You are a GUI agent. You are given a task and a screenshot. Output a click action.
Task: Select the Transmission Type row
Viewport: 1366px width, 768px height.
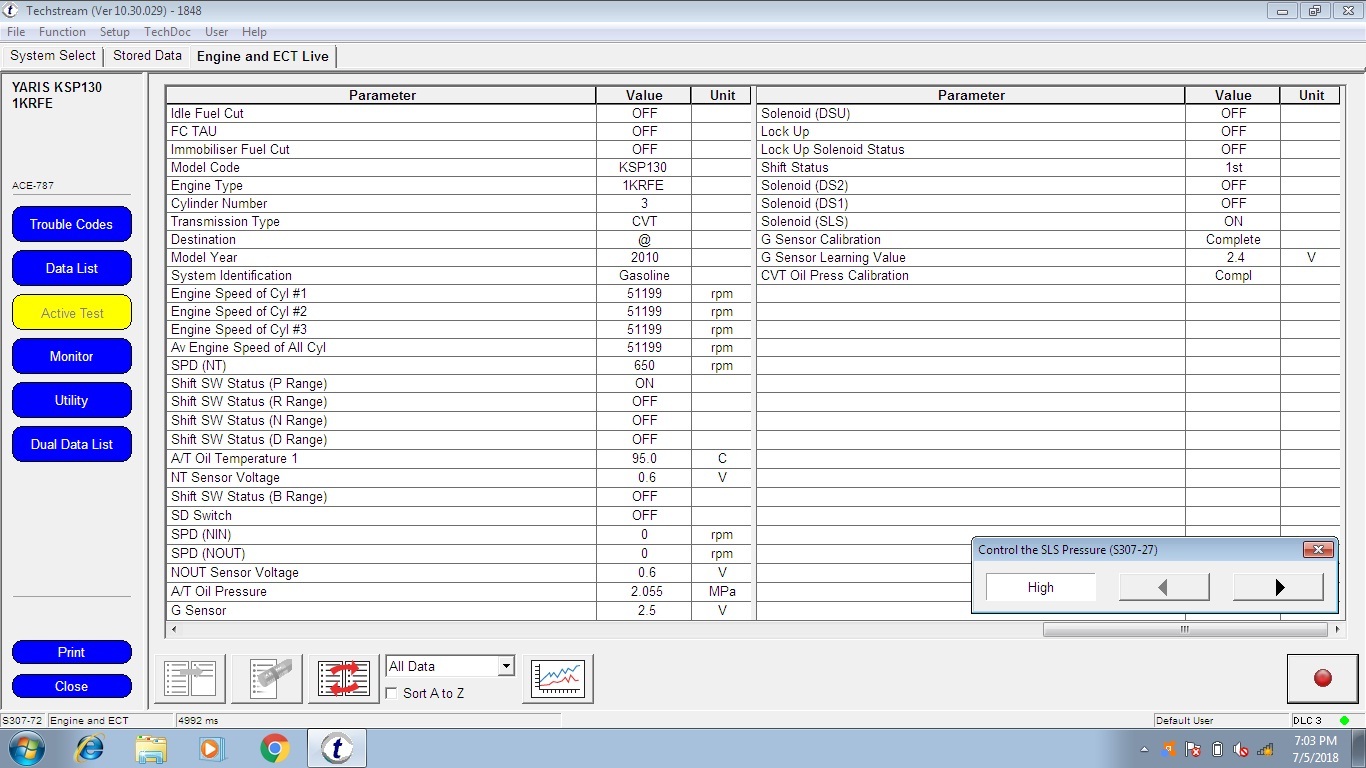458,221
